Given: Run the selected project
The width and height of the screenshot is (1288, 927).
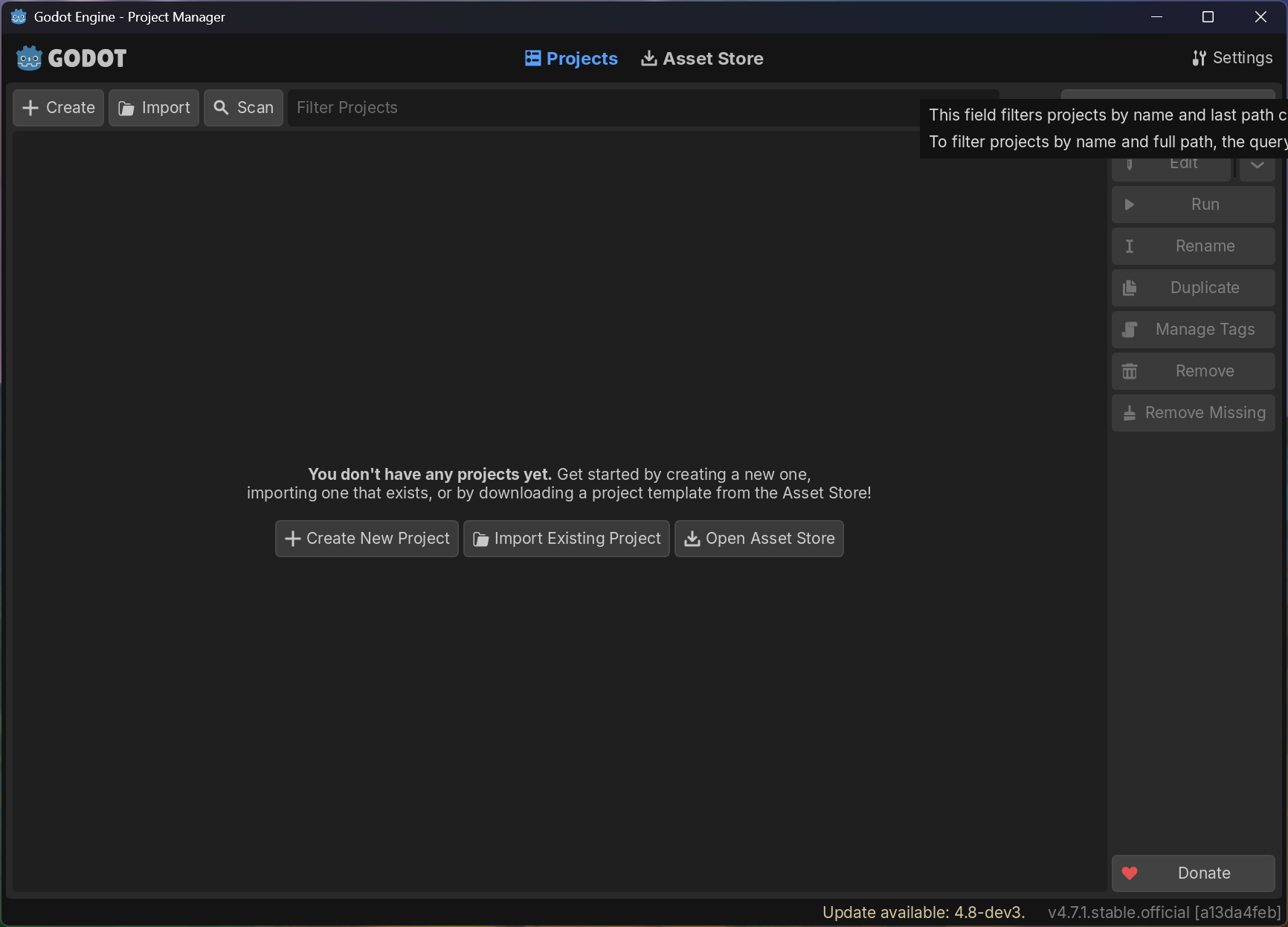Looking at the screenshot, I should click(1194, 205).
